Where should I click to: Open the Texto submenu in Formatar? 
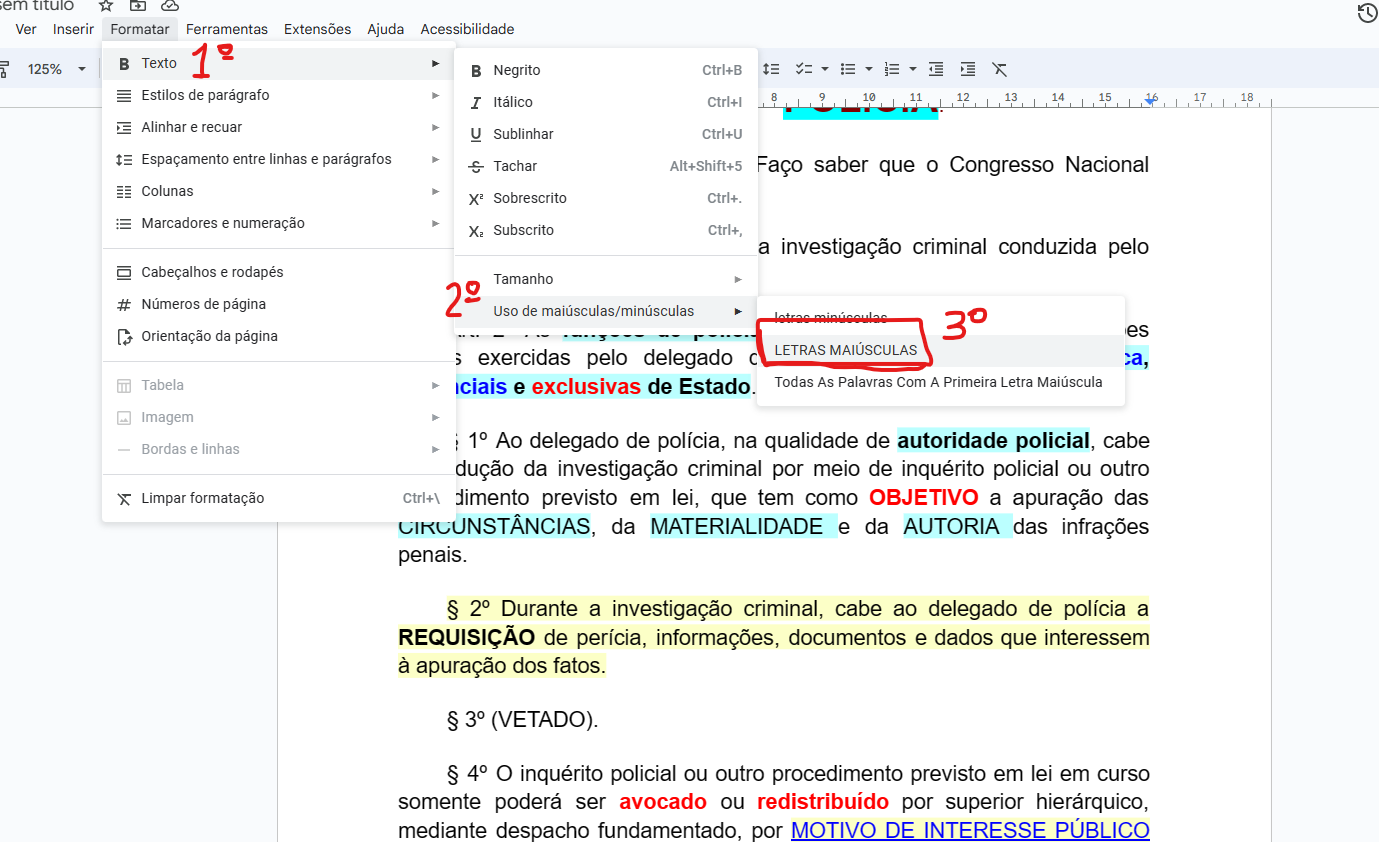click(x=279, y=63)
